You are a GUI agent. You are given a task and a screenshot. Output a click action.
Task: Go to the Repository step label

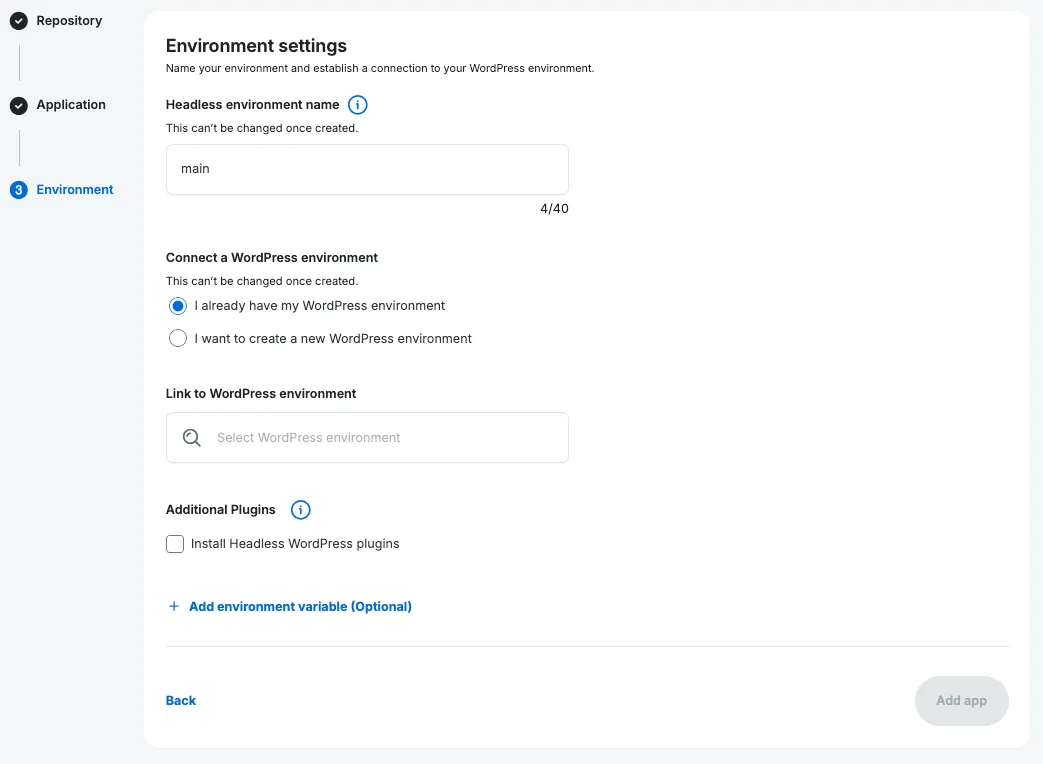(69, 21)
